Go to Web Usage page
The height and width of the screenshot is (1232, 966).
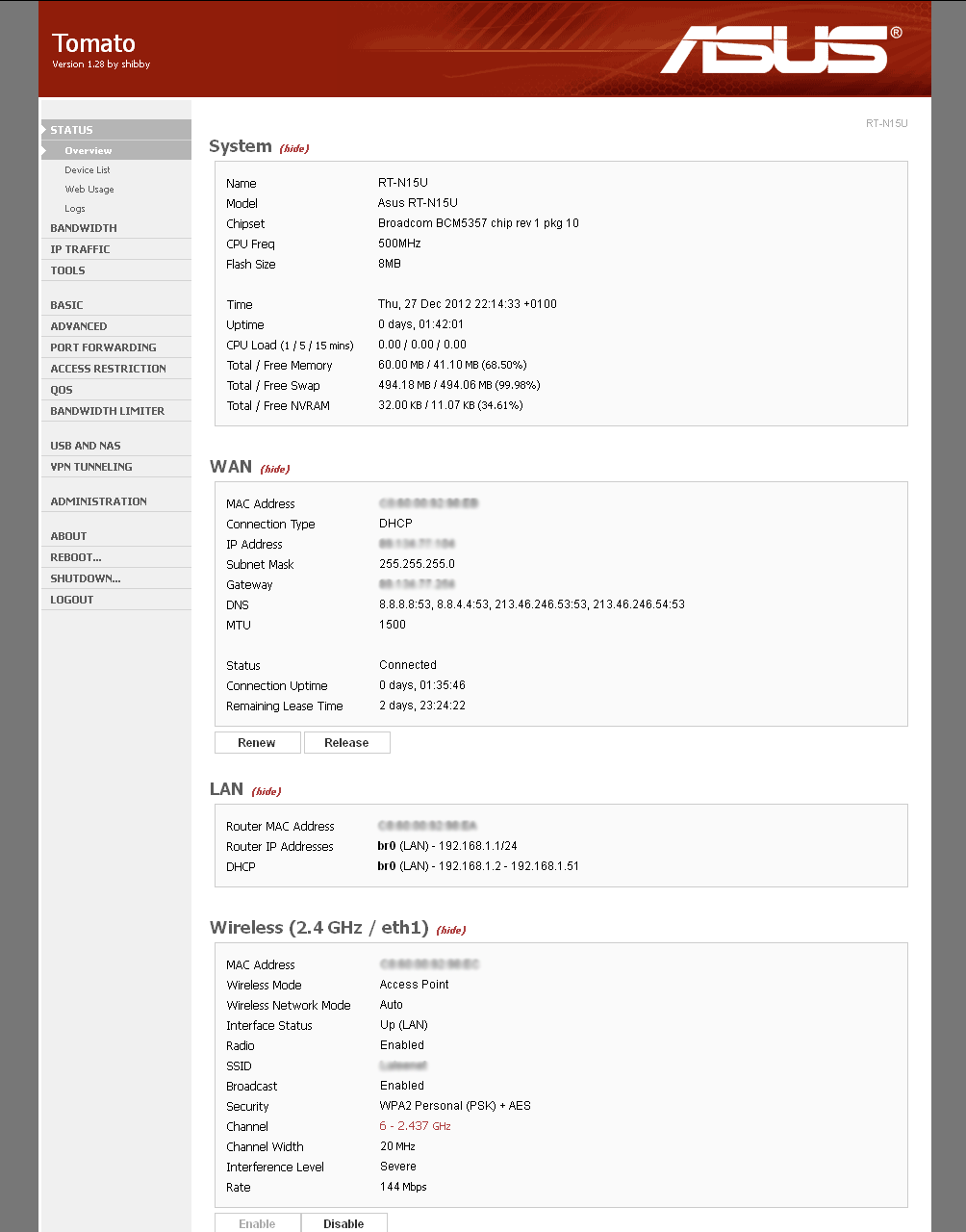(89, 189)
